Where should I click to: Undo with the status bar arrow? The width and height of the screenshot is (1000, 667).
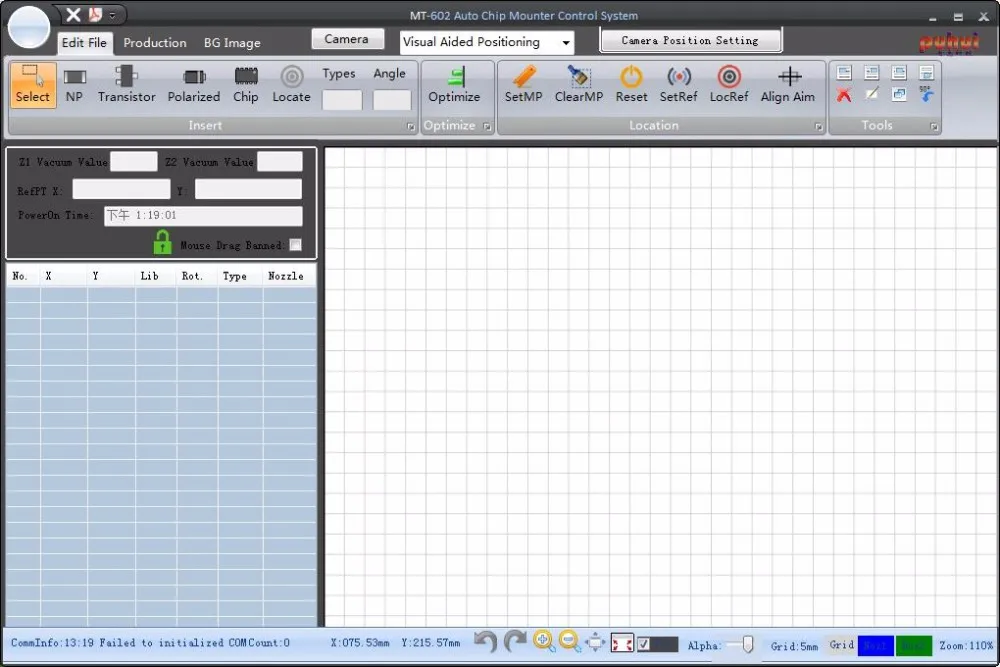pos(486,641)
